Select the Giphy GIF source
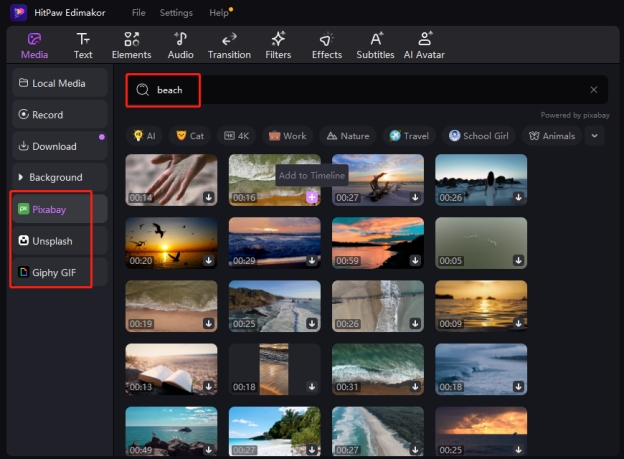This screenshot has height=459, width=624. point(60,272)
